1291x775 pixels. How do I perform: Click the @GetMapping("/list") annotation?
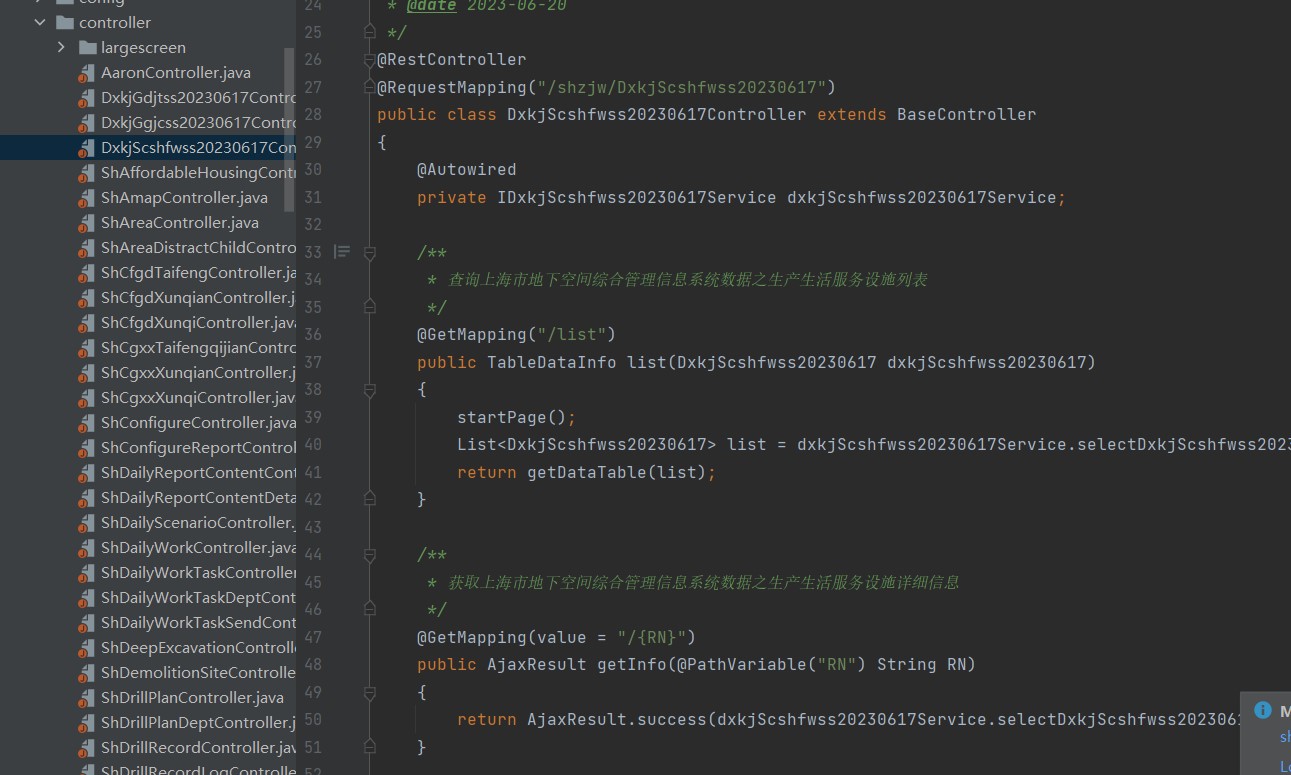click(x=517, y=334)
